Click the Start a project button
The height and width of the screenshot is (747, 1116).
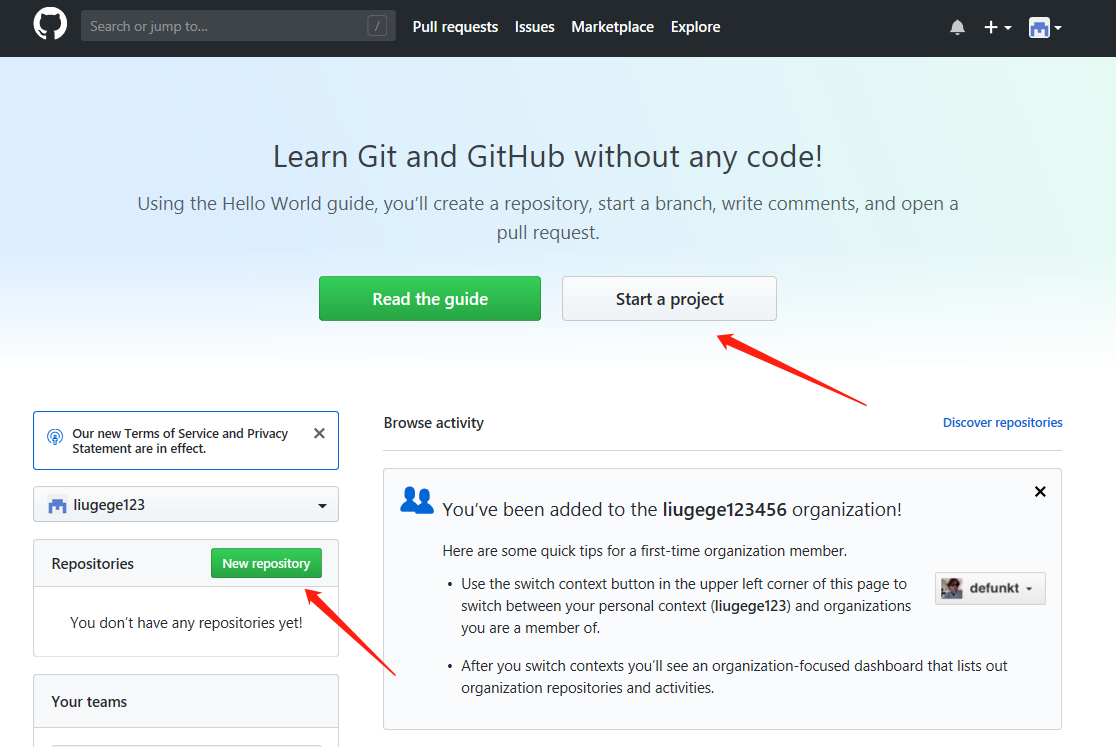[x=669, y=299]
